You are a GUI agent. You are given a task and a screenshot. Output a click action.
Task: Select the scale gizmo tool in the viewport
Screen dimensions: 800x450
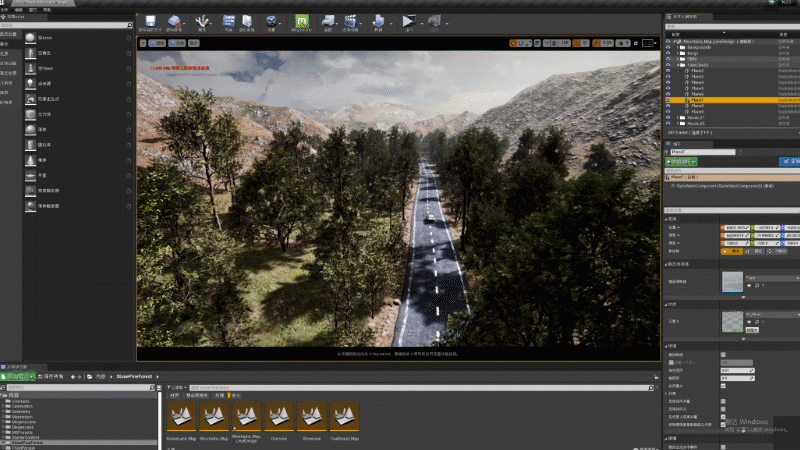click(x=528, y=43)
